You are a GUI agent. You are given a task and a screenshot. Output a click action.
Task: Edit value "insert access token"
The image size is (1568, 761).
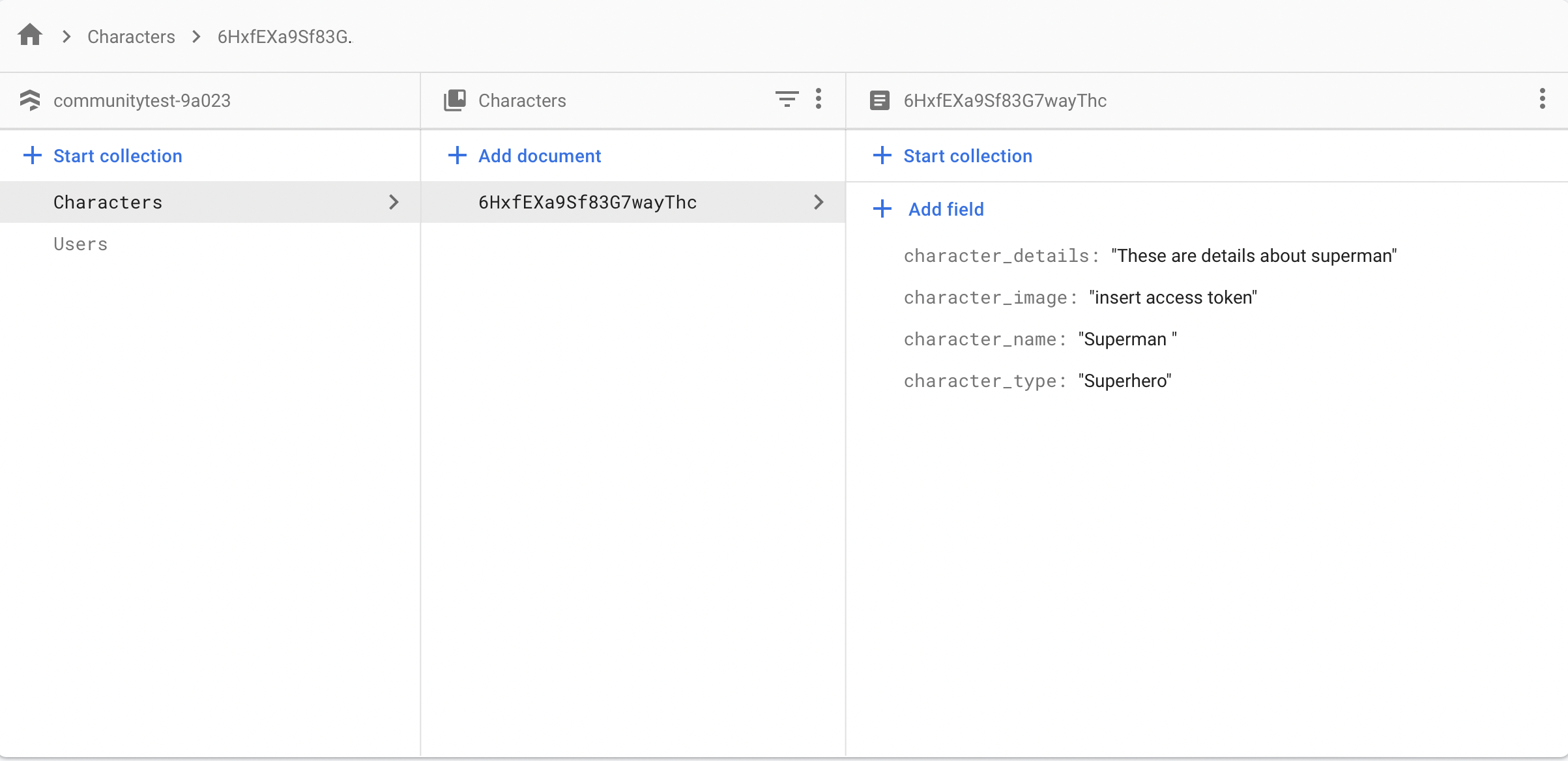[1173, 298]
